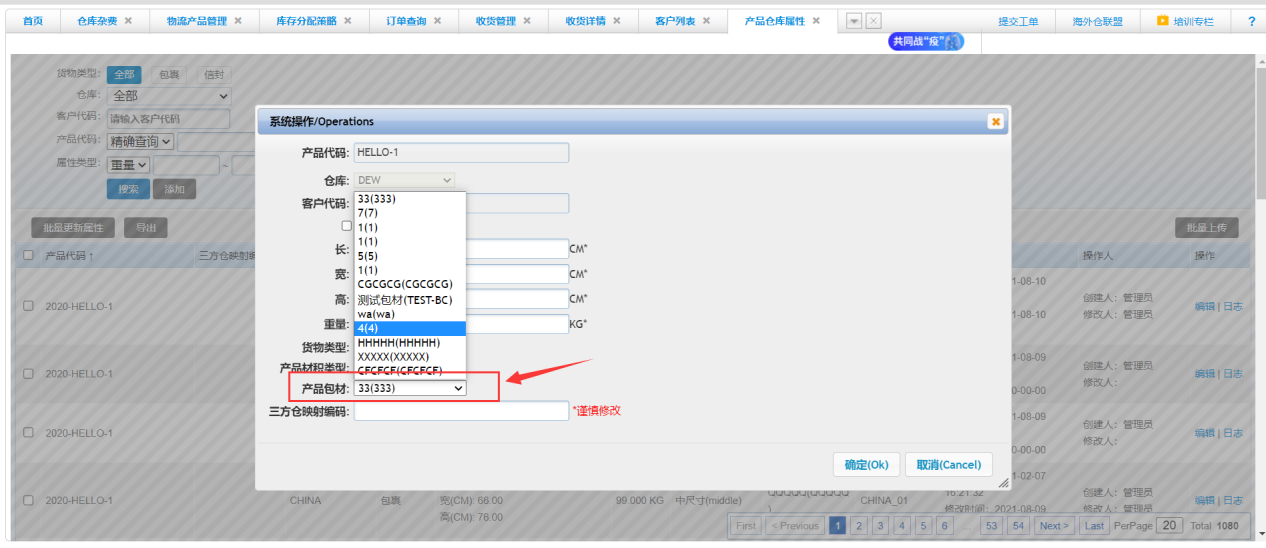Expand the 产品包材 dropdown showing 33(333)

coord(410,388)
